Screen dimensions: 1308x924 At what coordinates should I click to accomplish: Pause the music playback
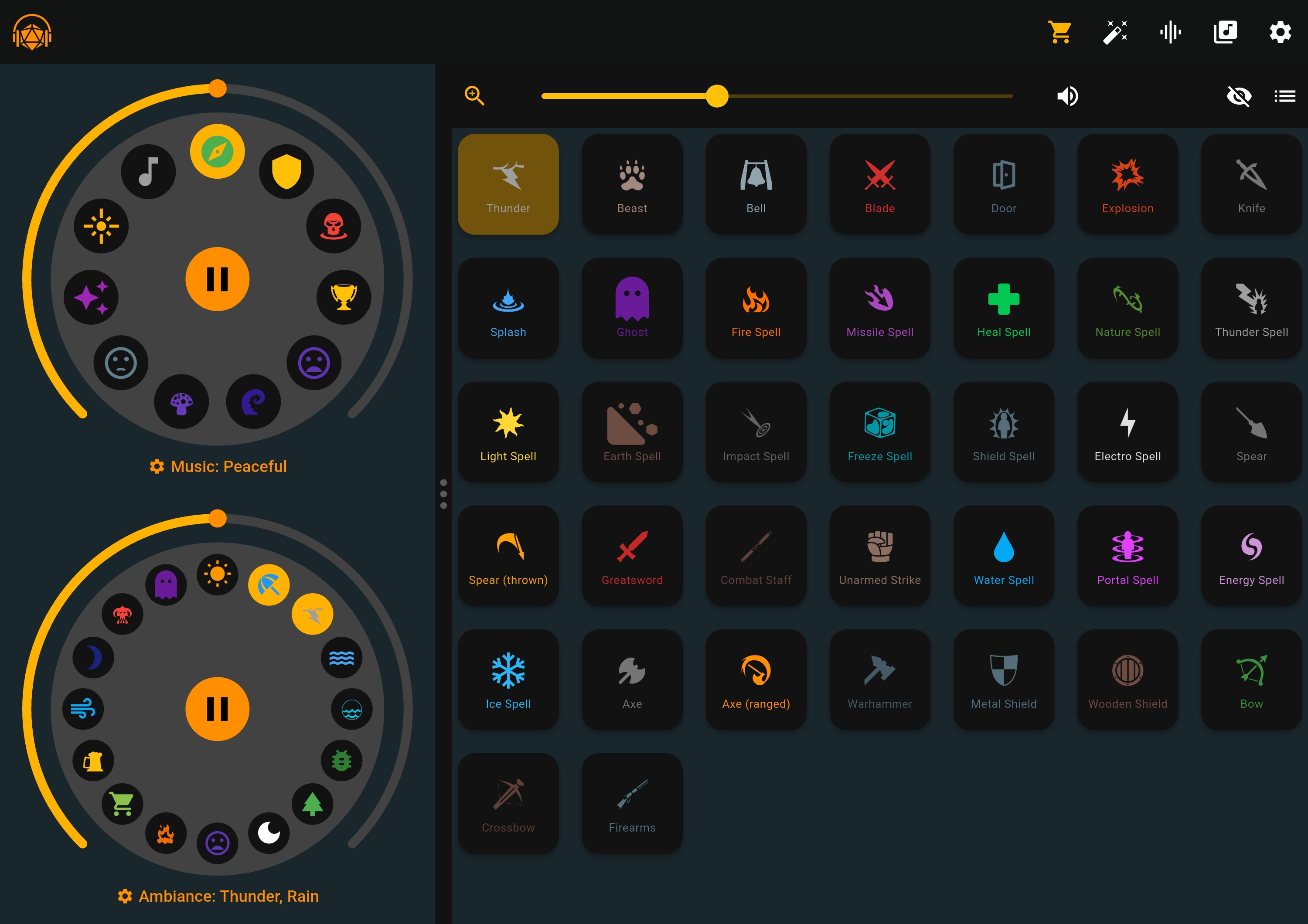coord(218,279)
